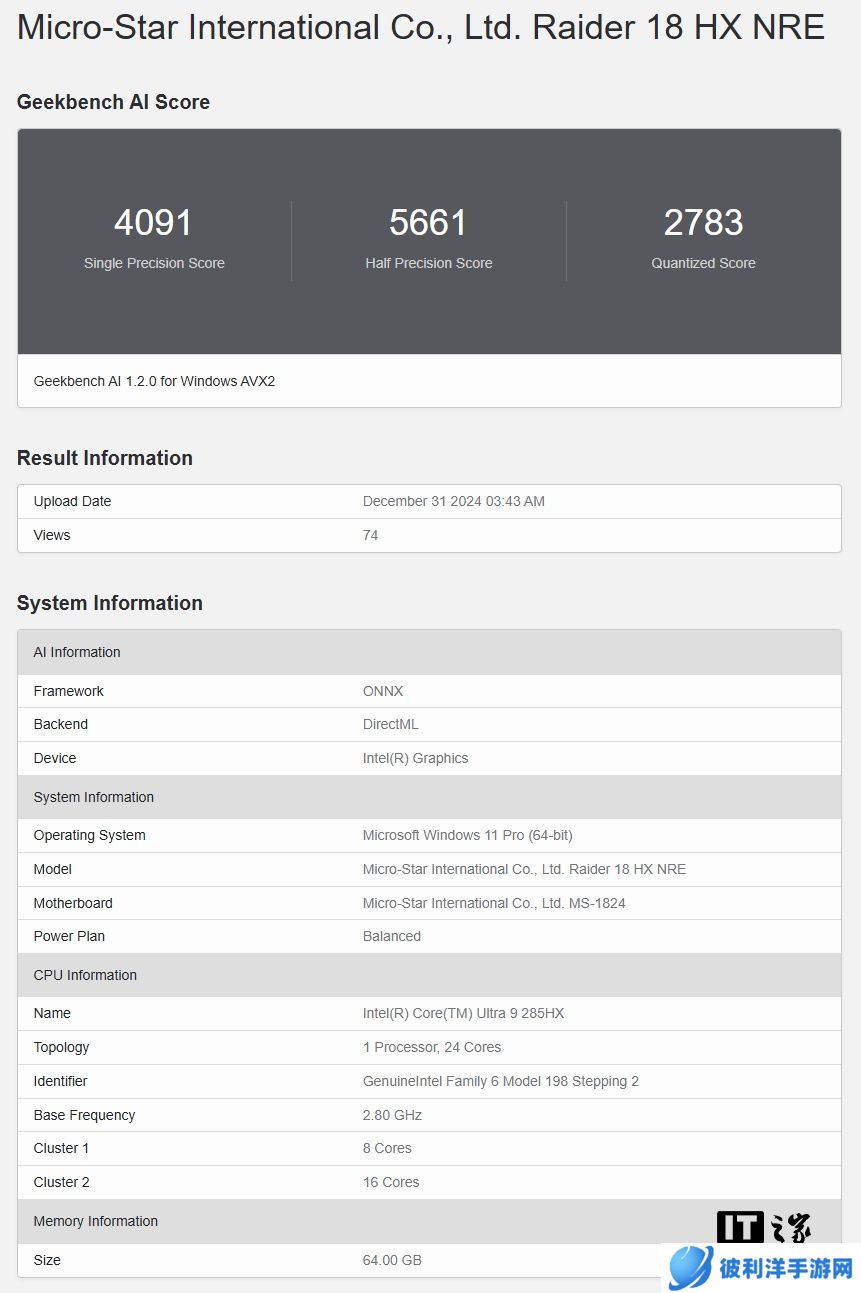
Task: Click the blue globe watermark logo
Action: (691, 1269)
